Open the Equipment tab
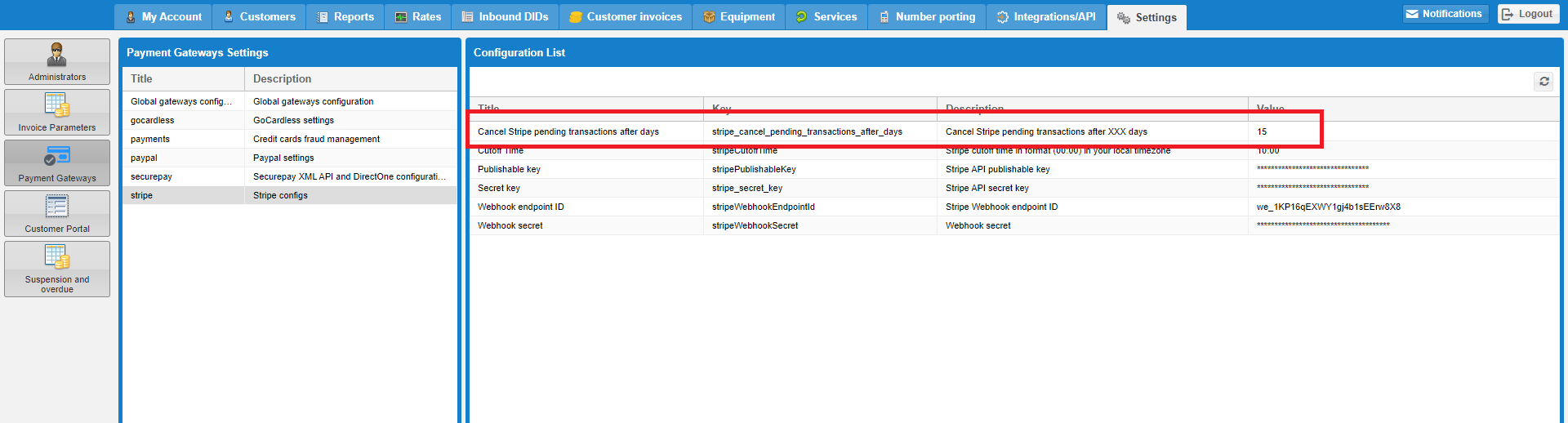Viewport: 1568px width, 423px height. 739,16
